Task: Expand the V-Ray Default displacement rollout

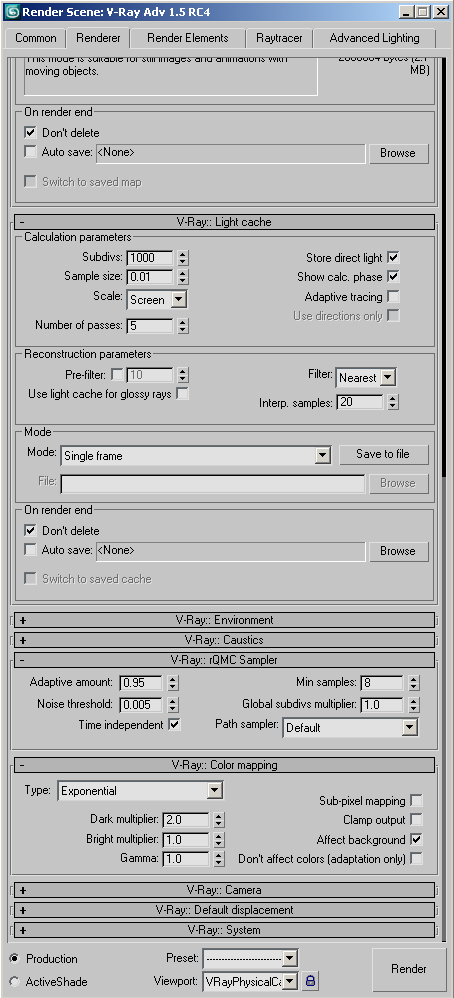Action: click(225, 910)
